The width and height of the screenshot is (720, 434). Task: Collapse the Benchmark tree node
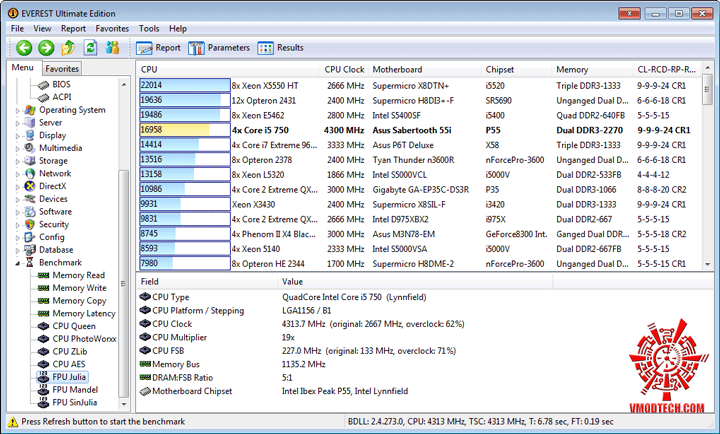pyautogui.click(x=17, y=263)
